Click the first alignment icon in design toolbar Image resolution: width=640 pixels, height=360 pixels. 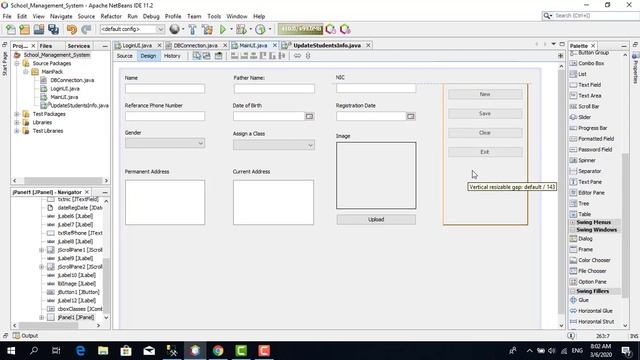(x=235, y=56)
